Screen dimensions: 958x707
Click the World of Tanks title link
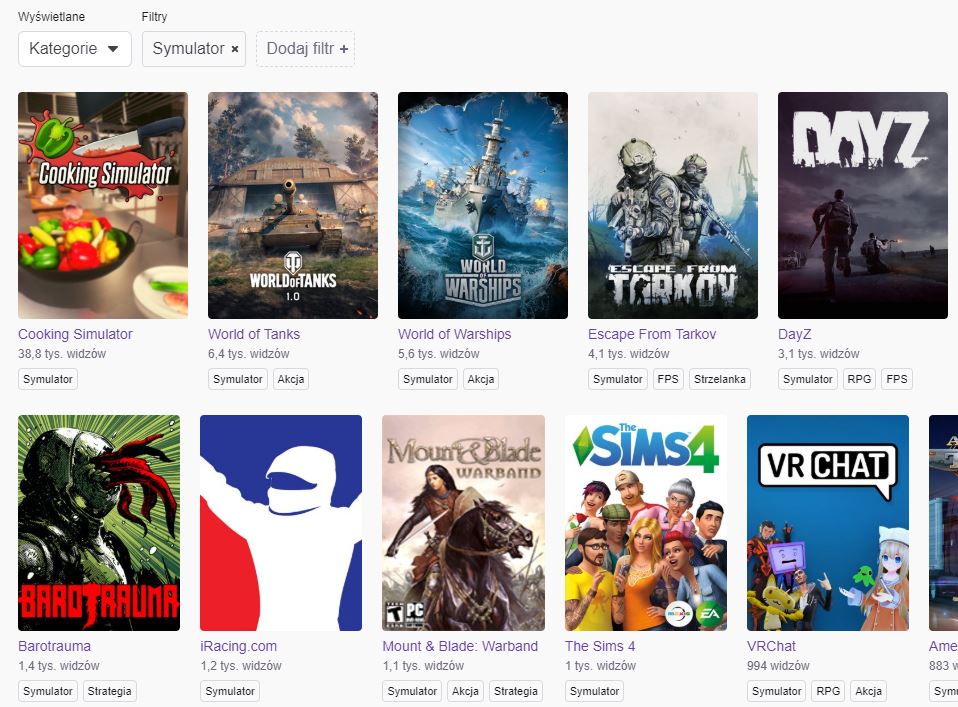(254, 334)
